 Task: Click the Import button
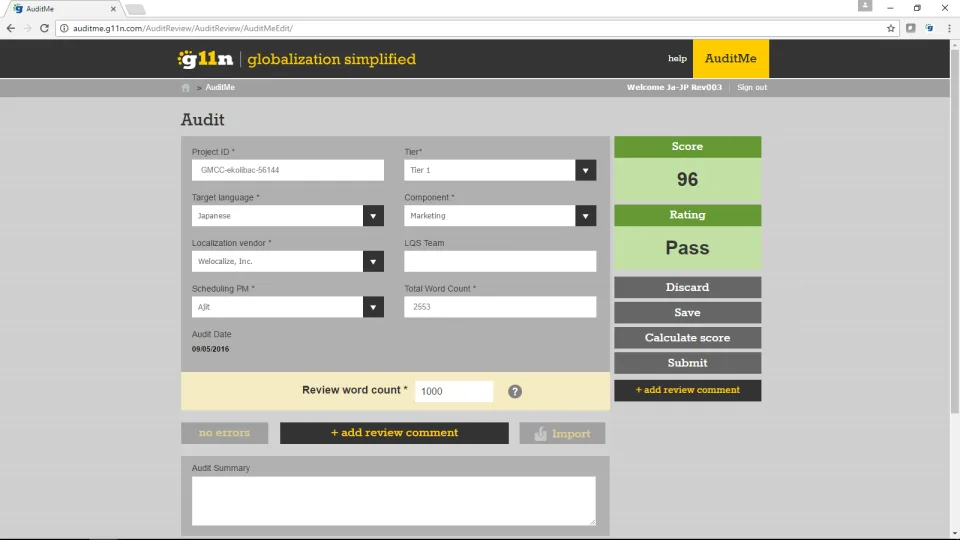point(562,433)
